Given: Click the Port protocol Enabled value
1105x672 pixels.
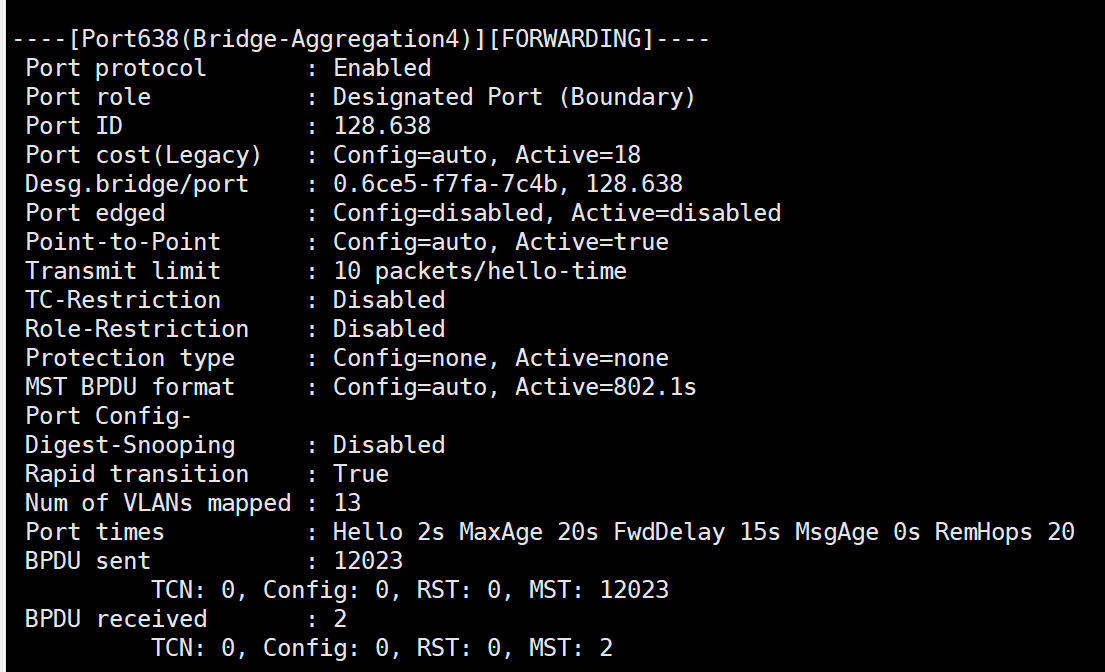Looking at the screenshot, I should point(382,68).
